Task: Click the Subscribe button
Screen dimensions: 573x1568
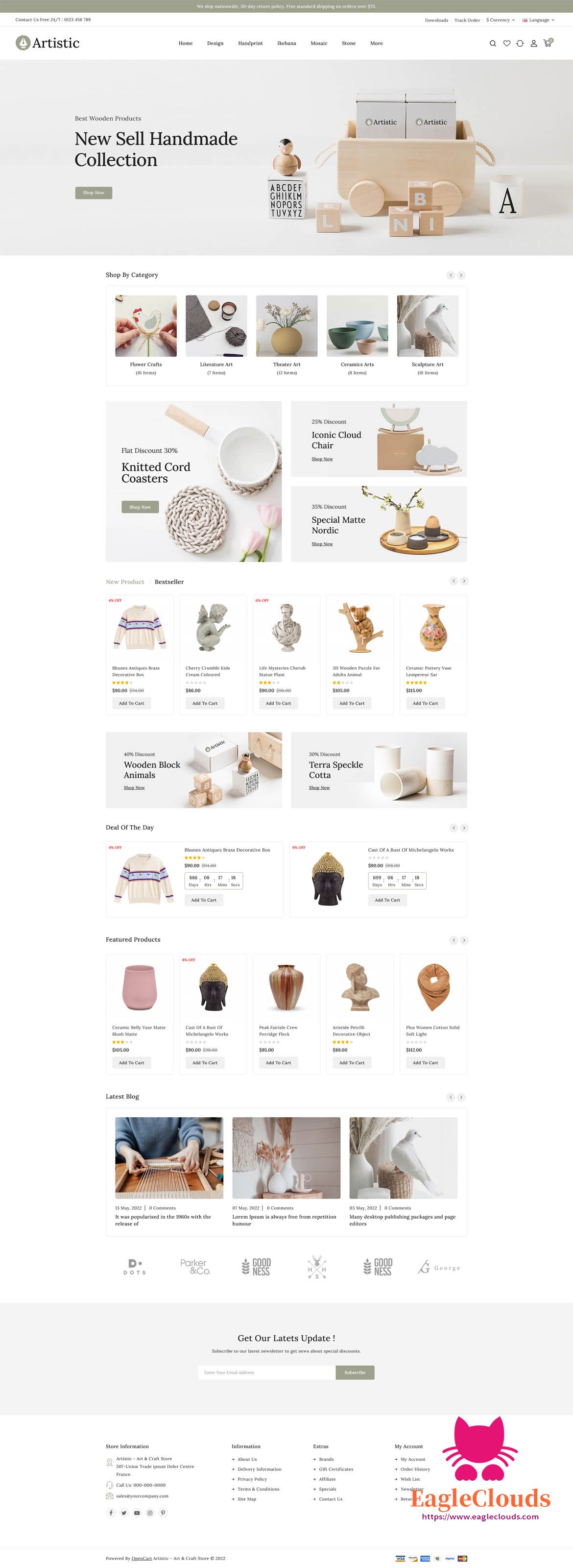Action: pos(355,1372)
